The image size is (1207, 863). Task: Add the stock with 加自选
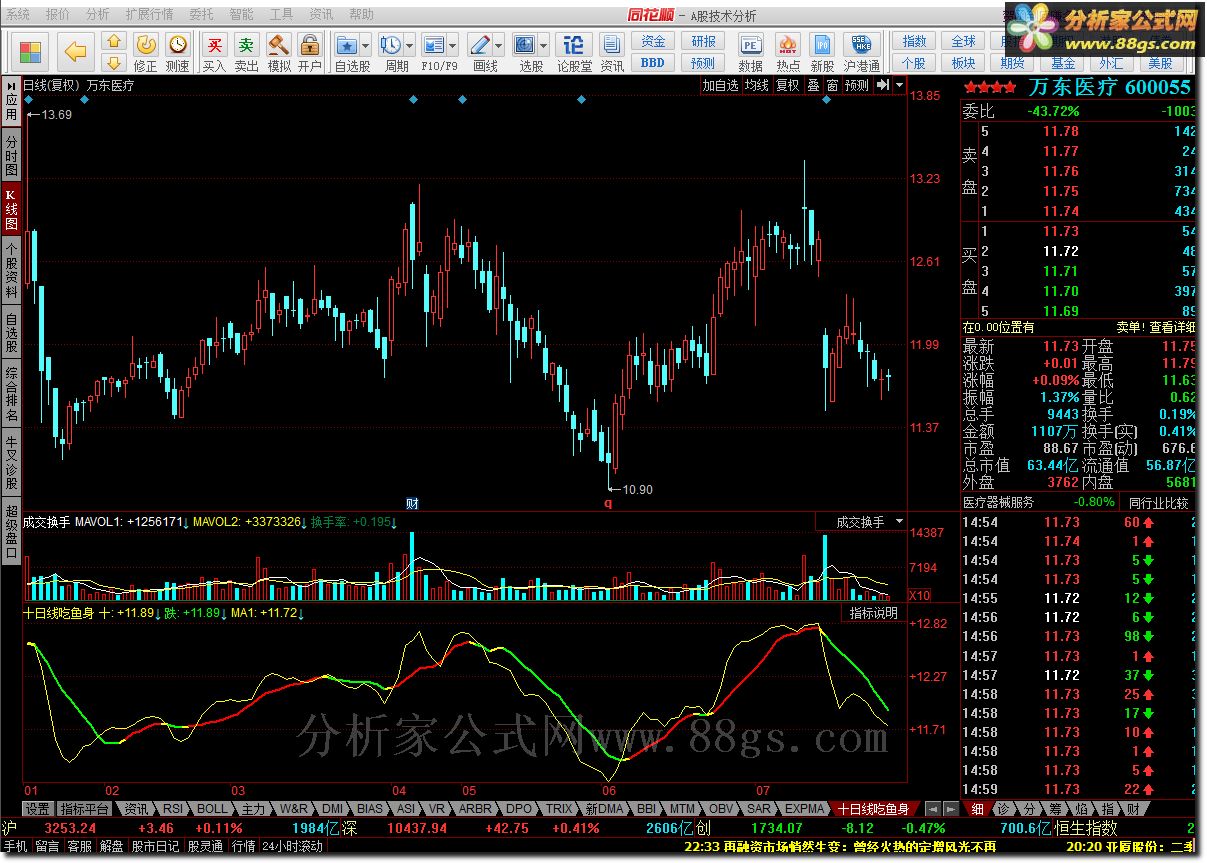tap(720, 85)
